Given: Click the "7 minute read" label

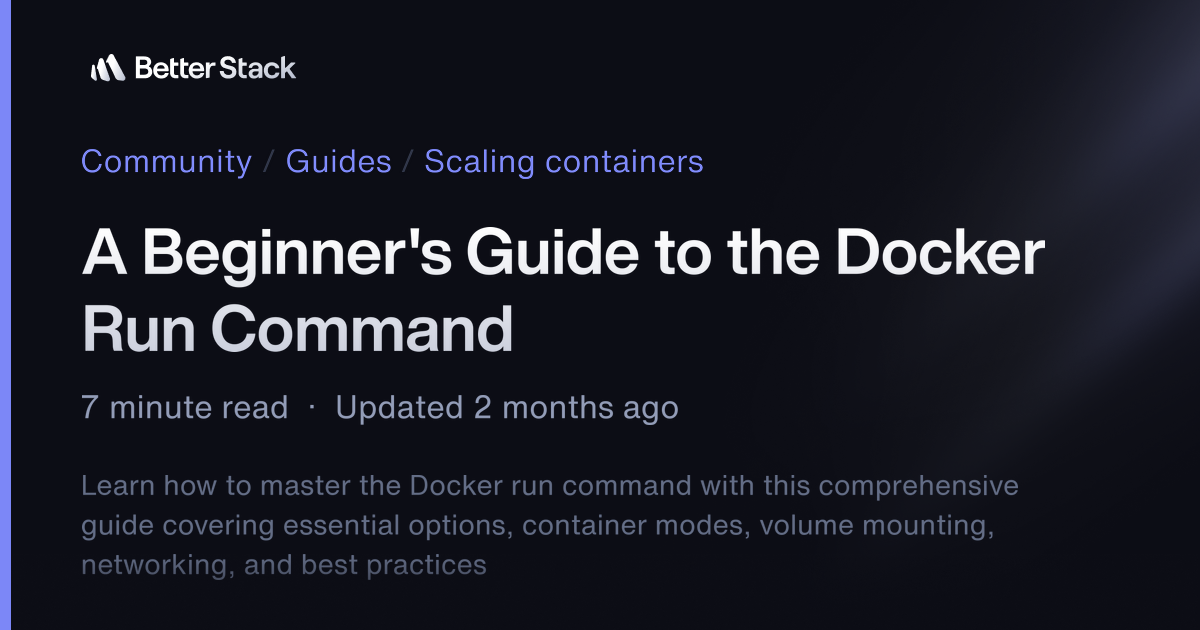Looking at the screenshot, I should 184,408.
